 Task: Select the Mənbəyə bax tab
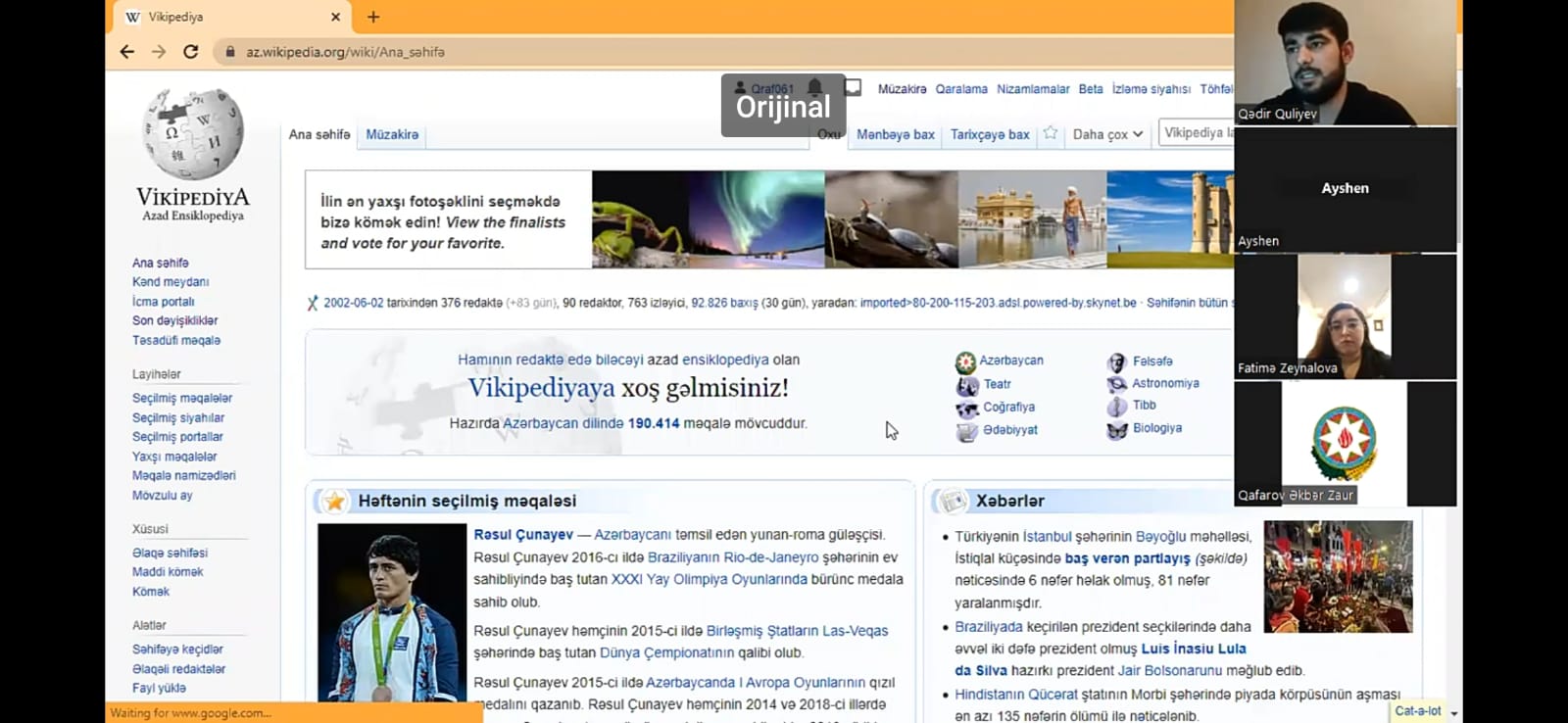pyautogui.click(x=896, y=134)
